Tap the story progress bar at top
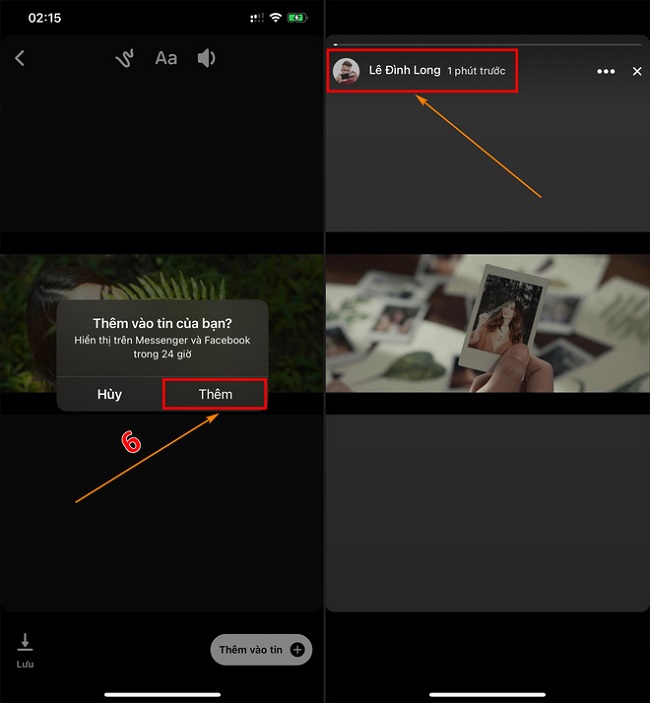 [487, 44]
